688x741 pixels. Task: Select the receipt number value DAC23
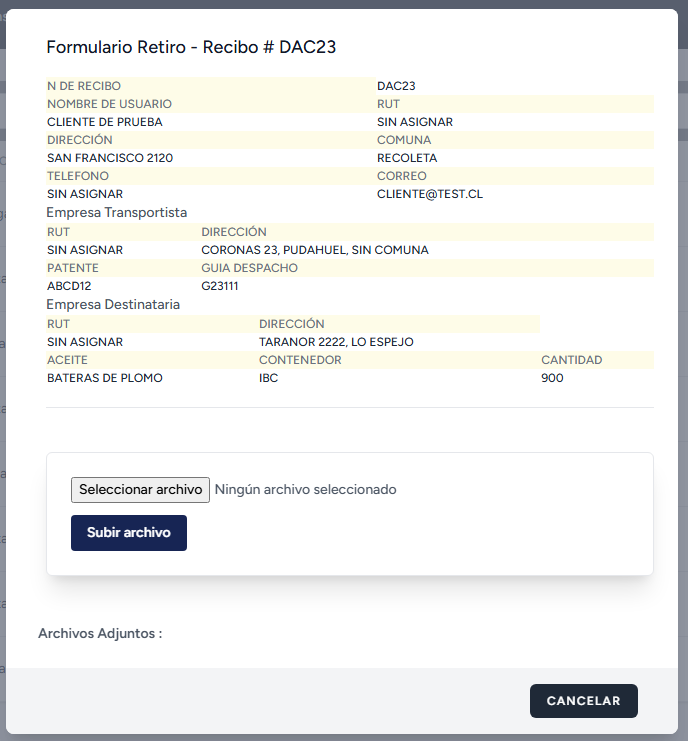click(x=396, y=86)
